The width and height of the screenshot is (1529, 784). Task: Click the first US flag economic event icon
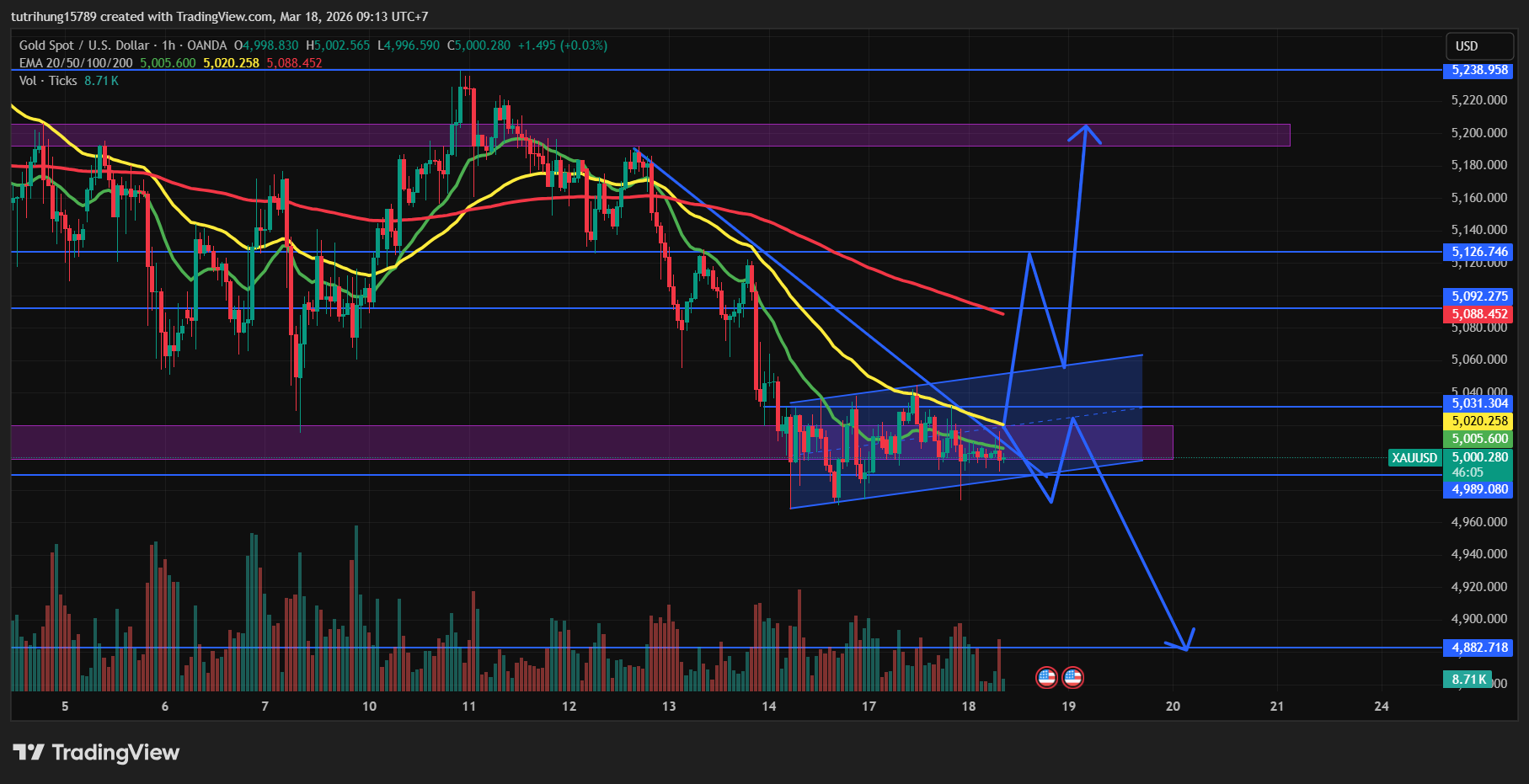tap(1045, 677)
